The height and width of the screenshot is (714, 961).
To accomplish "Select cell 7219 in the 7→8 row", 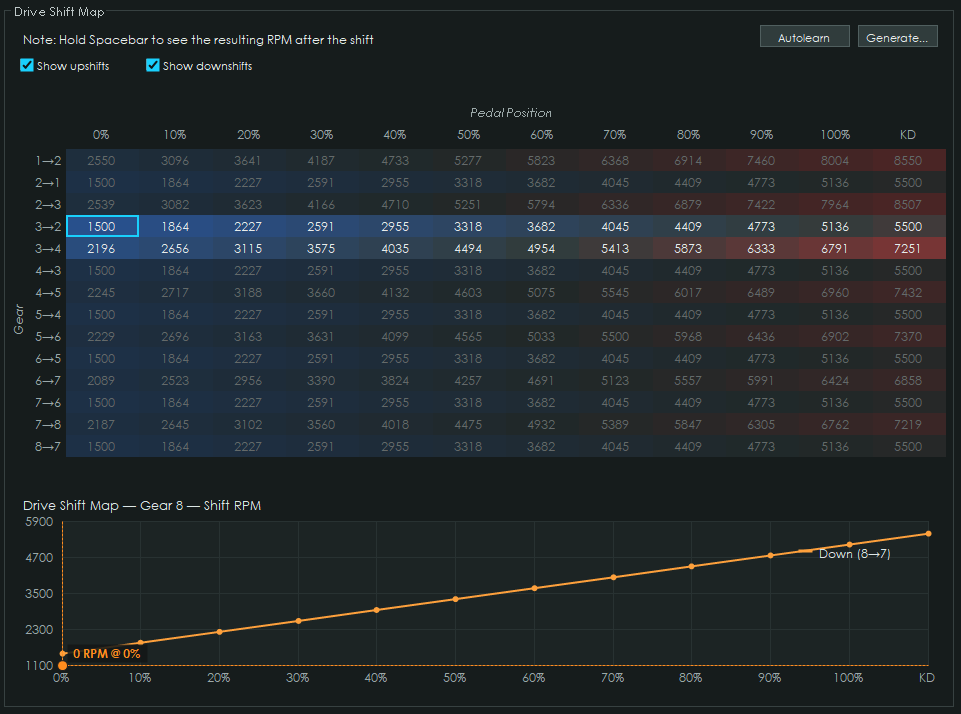I will click(x=908, y=425).
